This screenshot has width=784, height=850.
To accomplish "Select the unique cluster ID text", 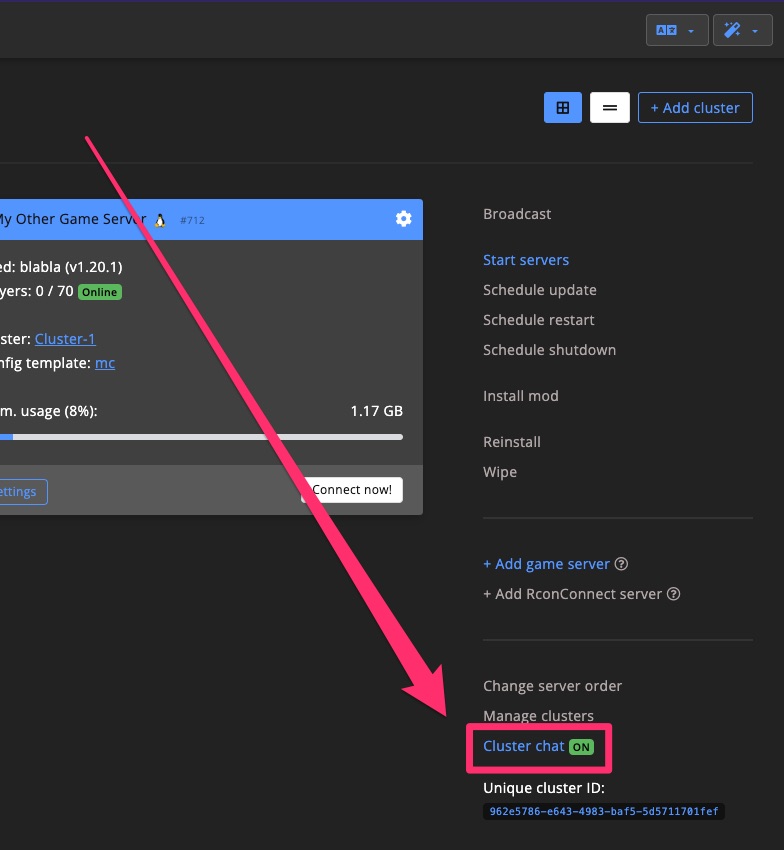I will pyautogui.click(x=602, y=812).
